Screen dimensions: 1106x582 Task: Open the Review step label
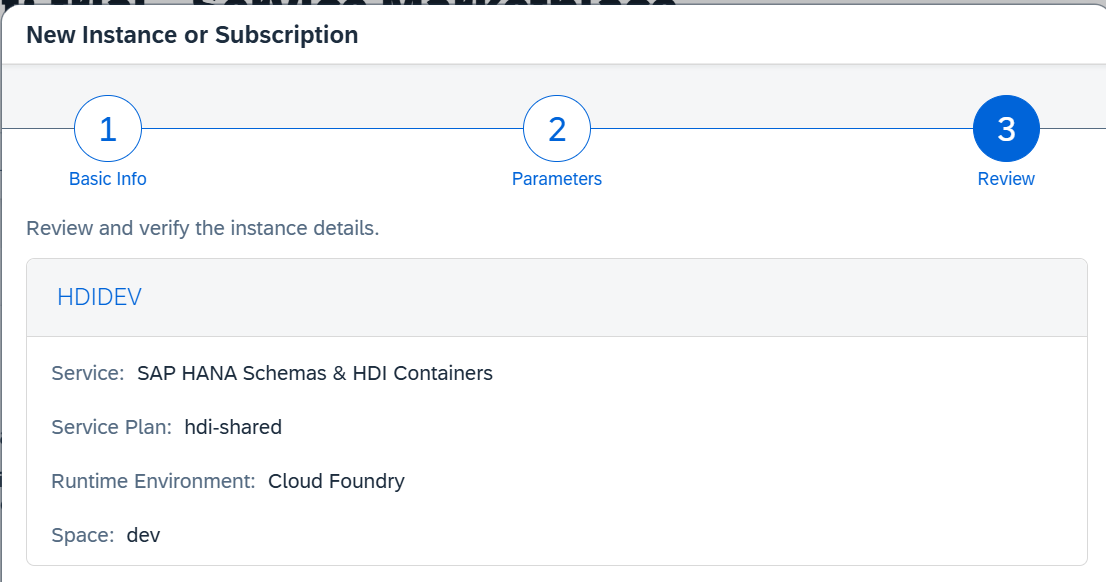click(x=1006, y=179)
